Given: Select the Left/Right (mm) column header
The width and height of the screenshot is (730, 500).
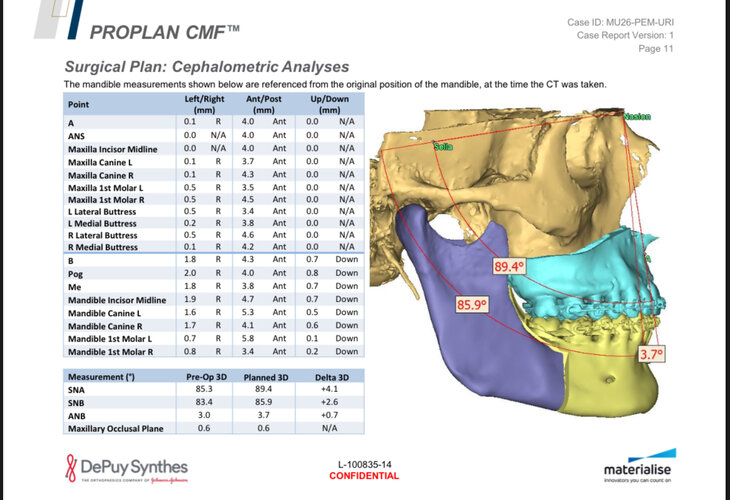Looking at the screenshot, I should [x=204, y=104].
